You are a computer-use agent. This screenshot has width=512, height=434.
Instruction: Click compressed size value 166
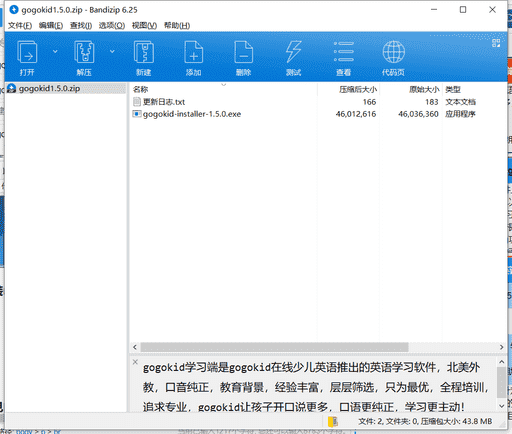(x=369, y=102)
